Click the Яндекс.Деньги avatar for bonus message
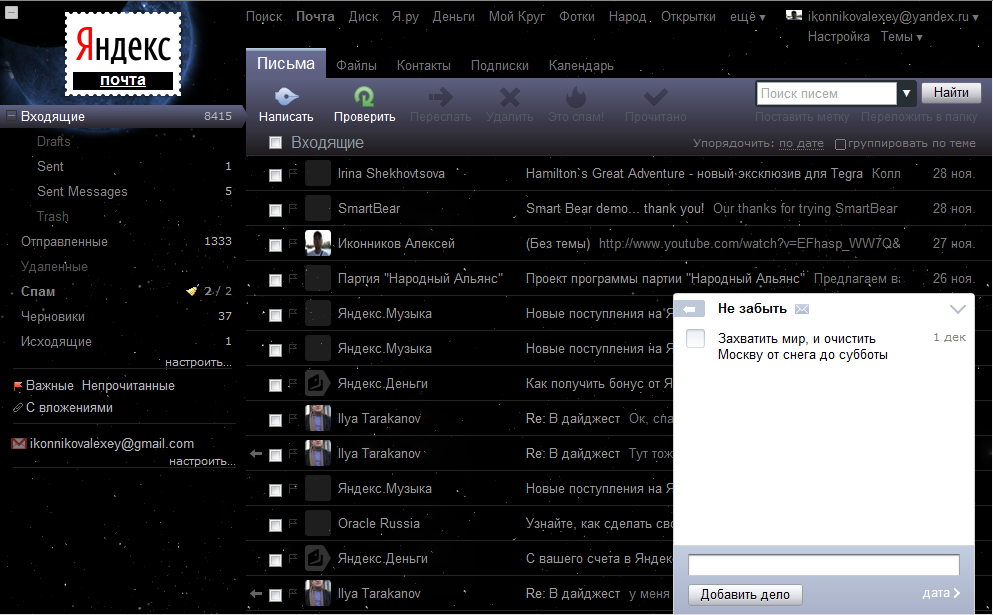Image resolution: width=993 pixels, height=615 pixels. [318, 383]
